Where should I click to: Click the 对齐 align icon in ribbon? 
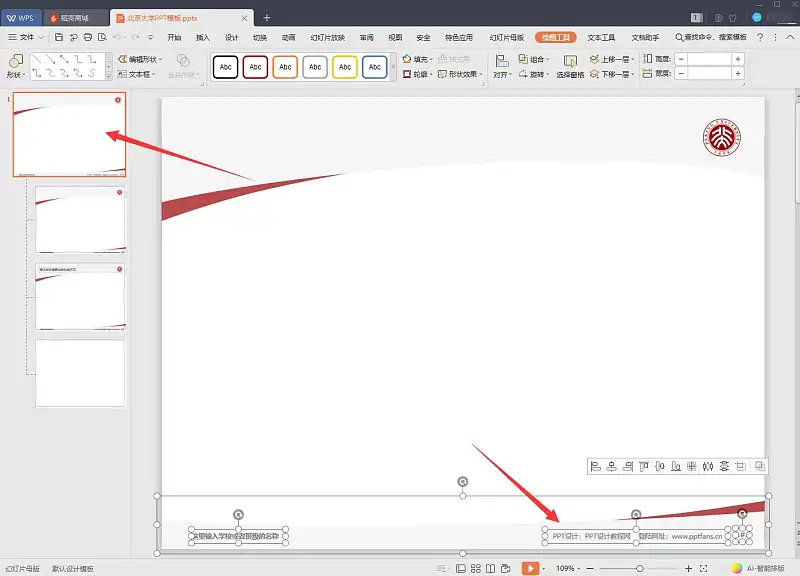click(x=501, y=66)
